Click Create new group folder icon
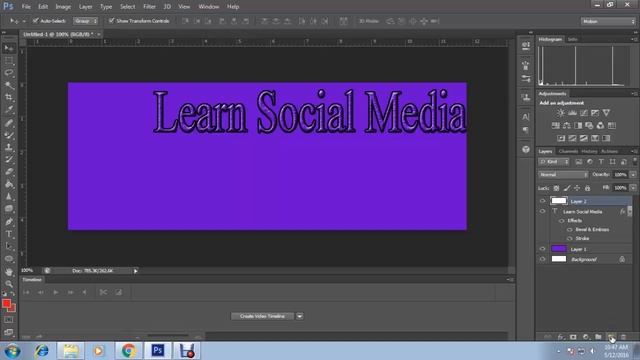 click(598, 337)
